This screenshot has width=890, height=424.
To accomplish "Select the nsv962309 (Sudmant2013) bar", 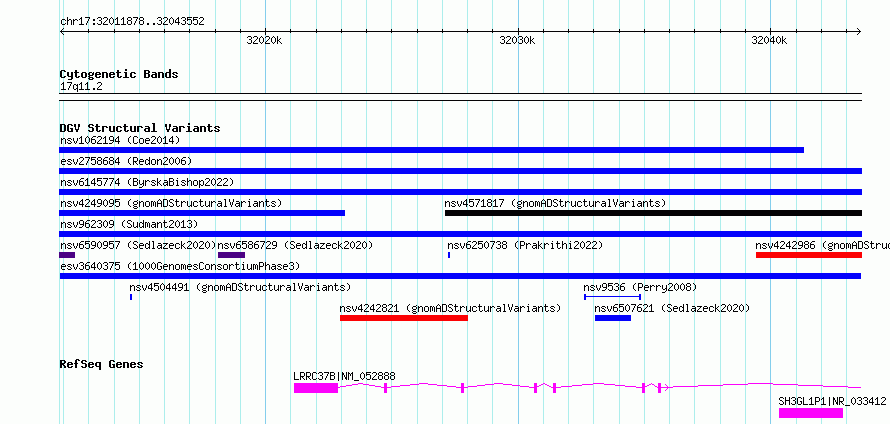I will click(460, 234).
